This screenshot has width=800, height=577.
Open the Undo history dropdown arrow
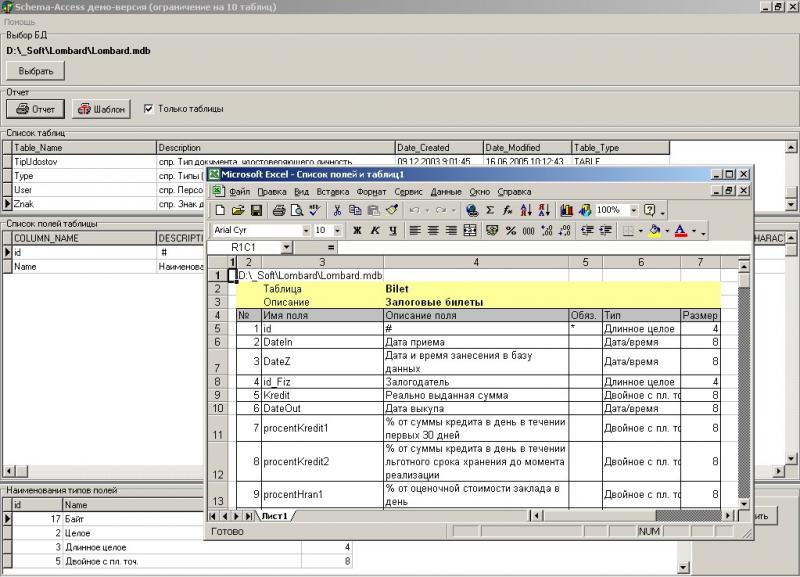[x=427, y=210]
